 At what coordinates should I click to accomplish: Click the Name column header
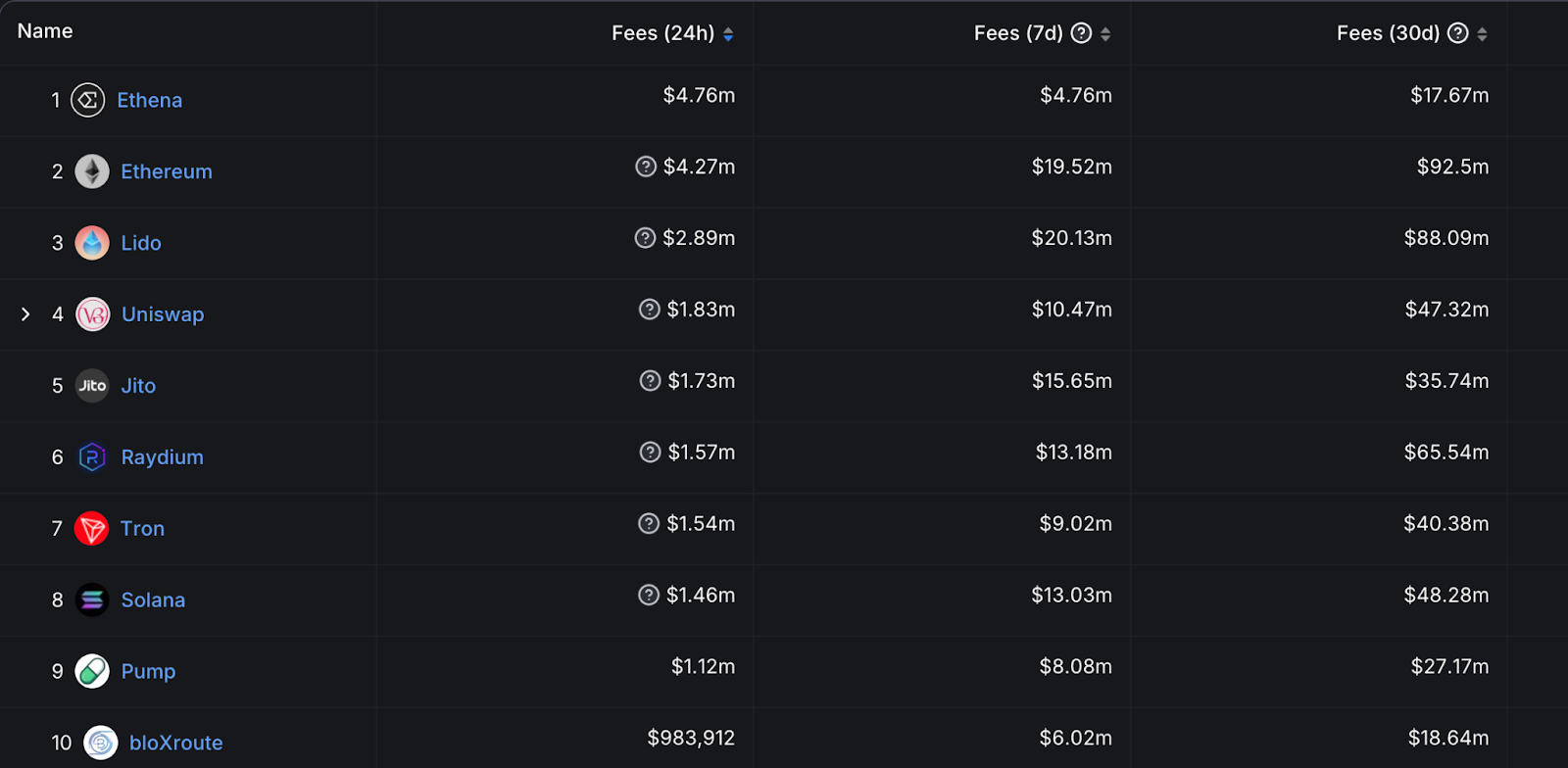45,31
